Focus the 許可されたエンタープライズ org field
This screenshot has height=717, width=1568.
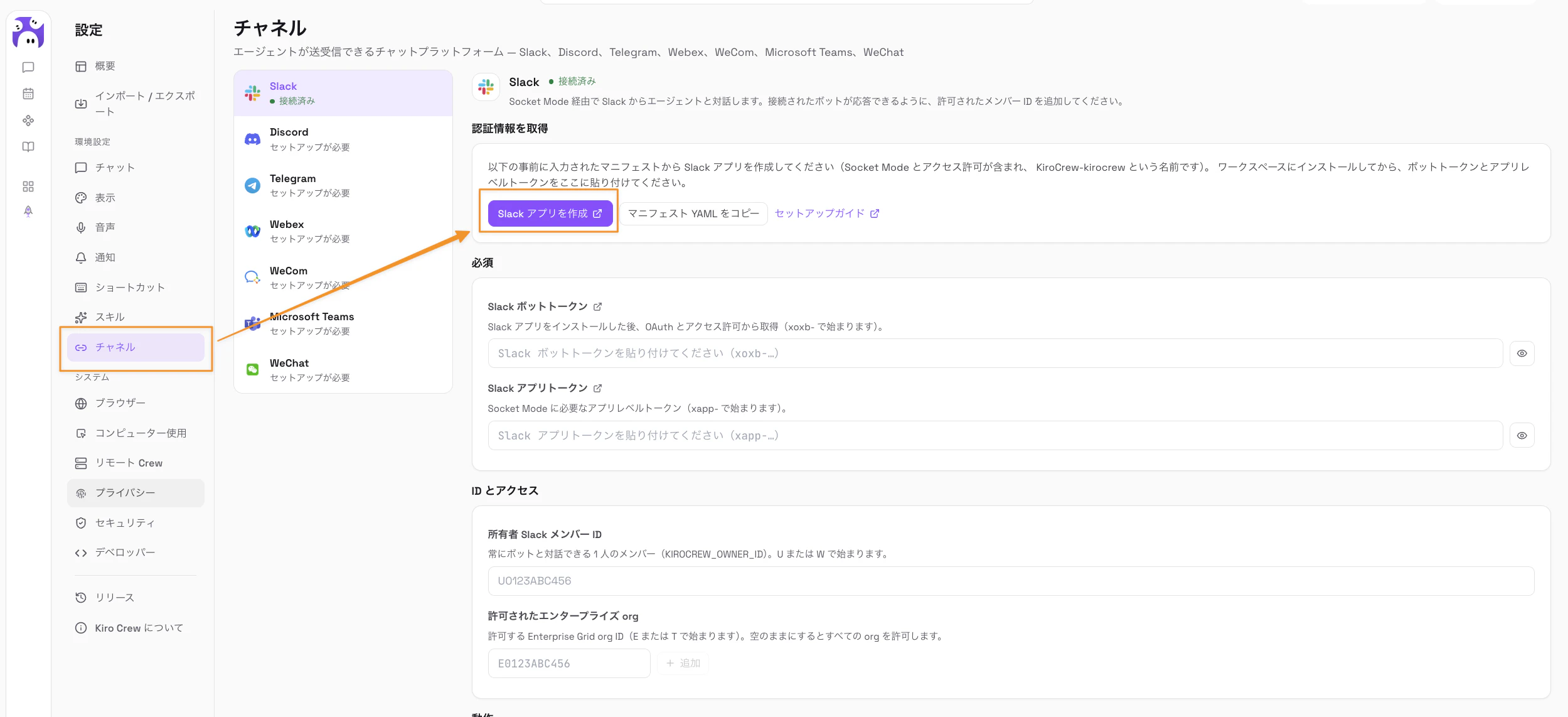pos(569,664)
